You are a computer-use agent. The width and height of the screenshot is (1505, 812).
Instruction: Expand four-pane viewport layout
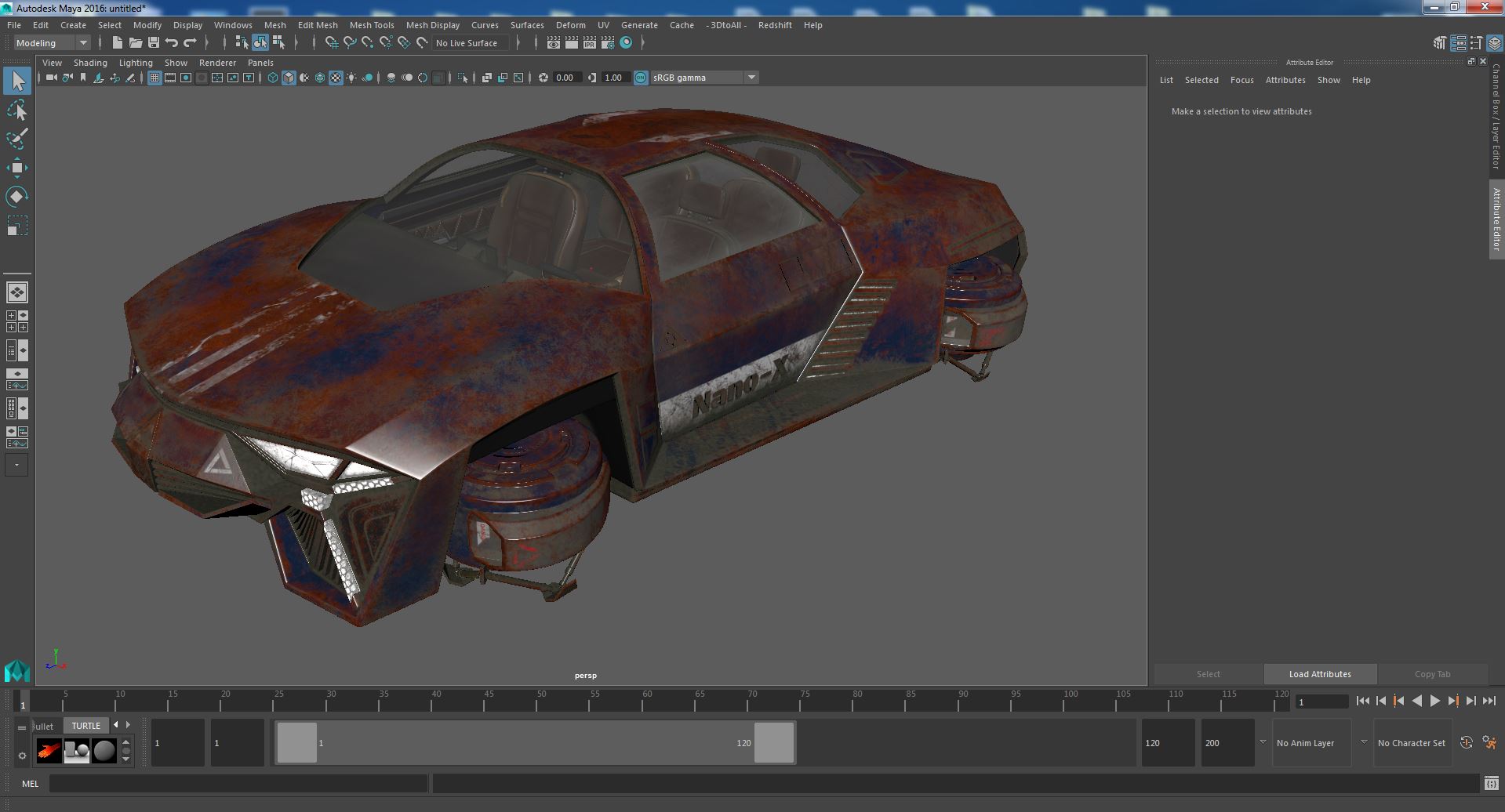click(17, 321)
